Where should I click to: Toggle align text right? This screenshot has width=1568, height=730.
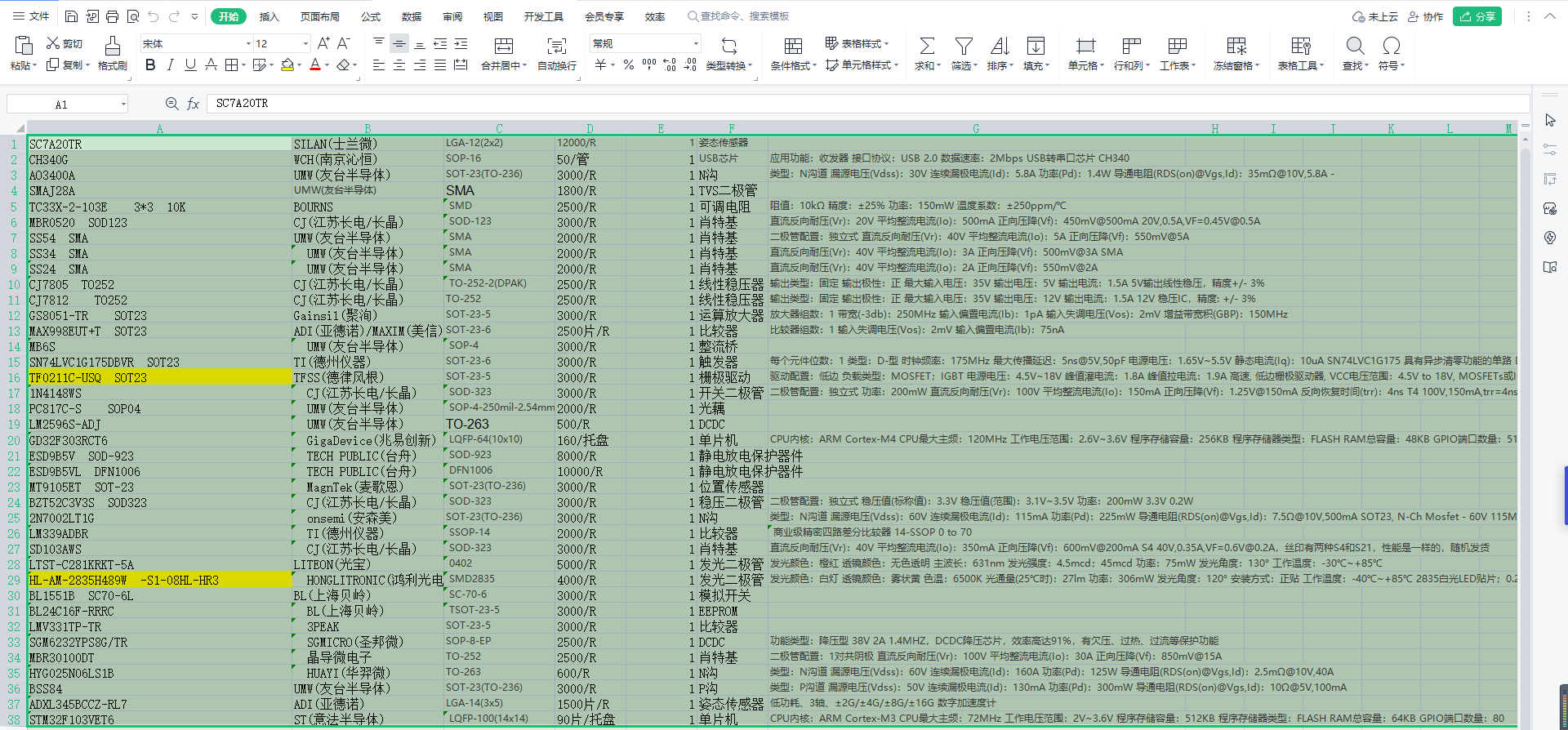point(420,65)
